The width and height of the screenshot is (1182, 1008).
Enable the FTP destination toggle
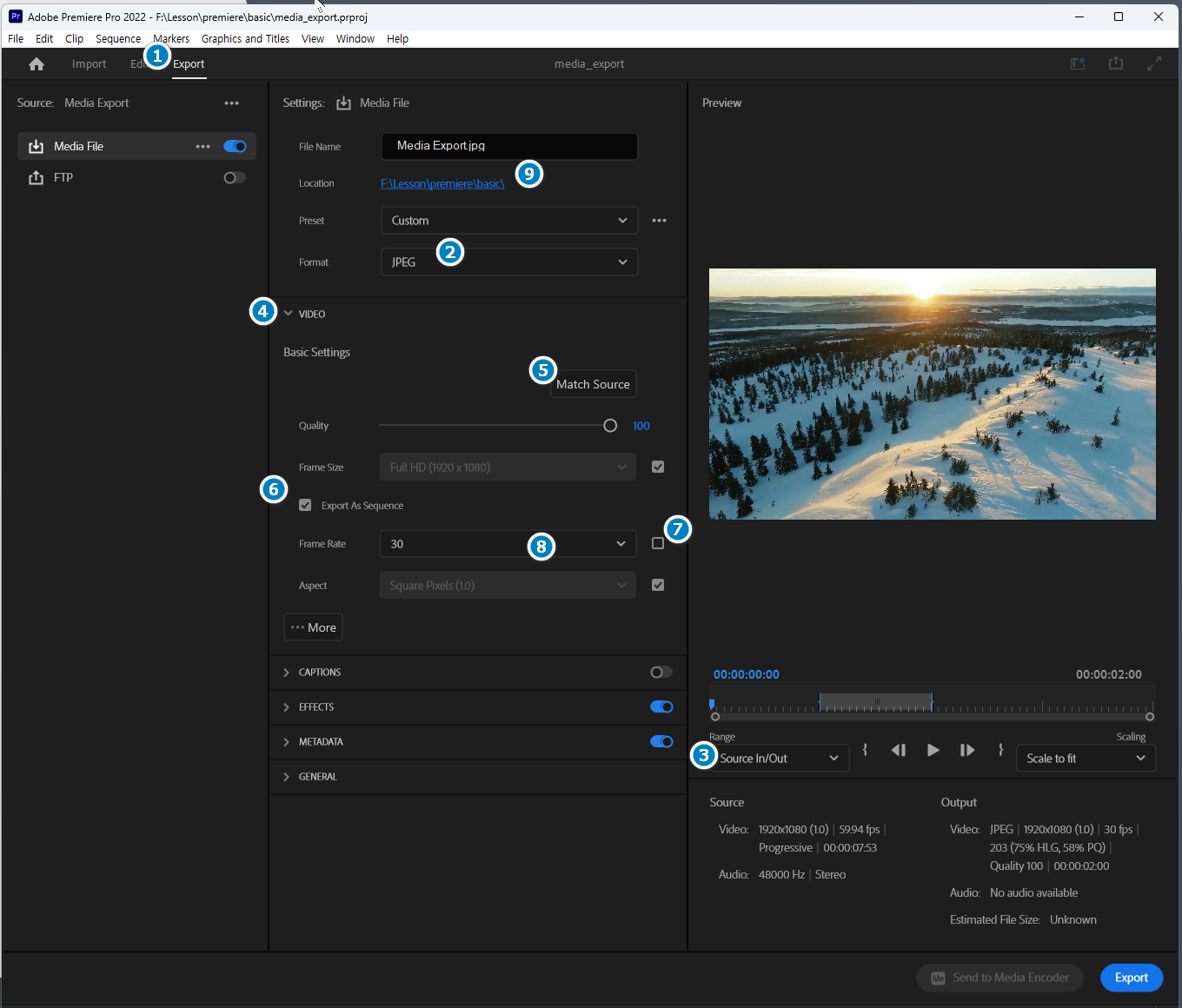point(235,178)
